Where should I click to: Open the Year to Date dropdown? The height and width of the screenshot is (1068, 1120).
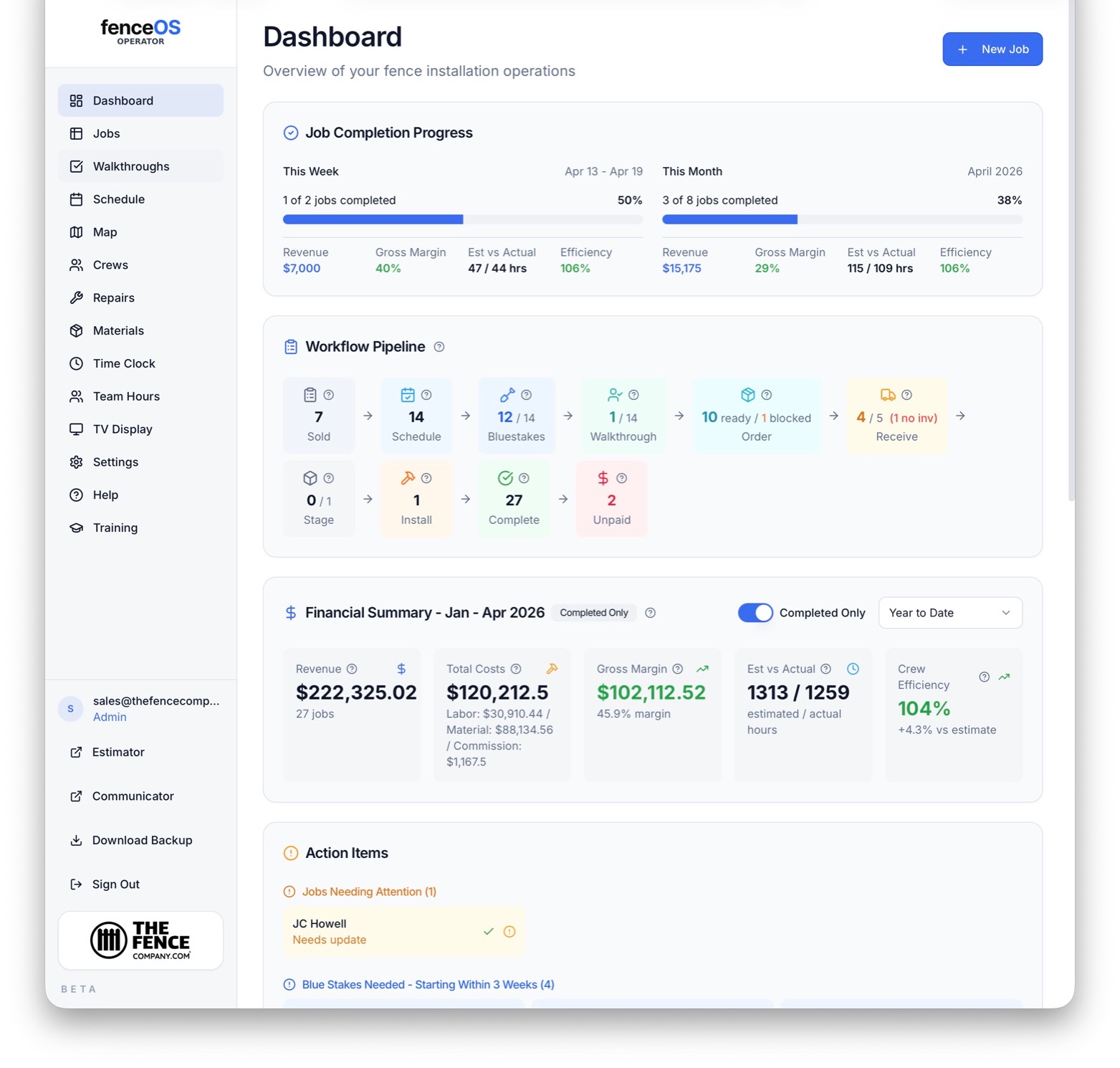coord(950,613)
